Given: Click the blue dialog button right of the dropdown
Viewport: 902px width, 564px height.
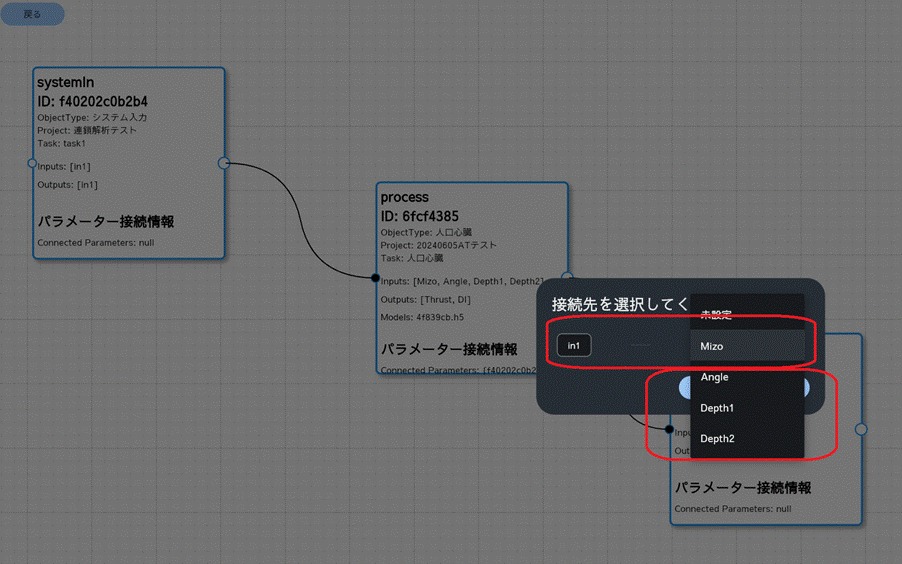Looking at the screenshot, I should [x=807, y=388].
